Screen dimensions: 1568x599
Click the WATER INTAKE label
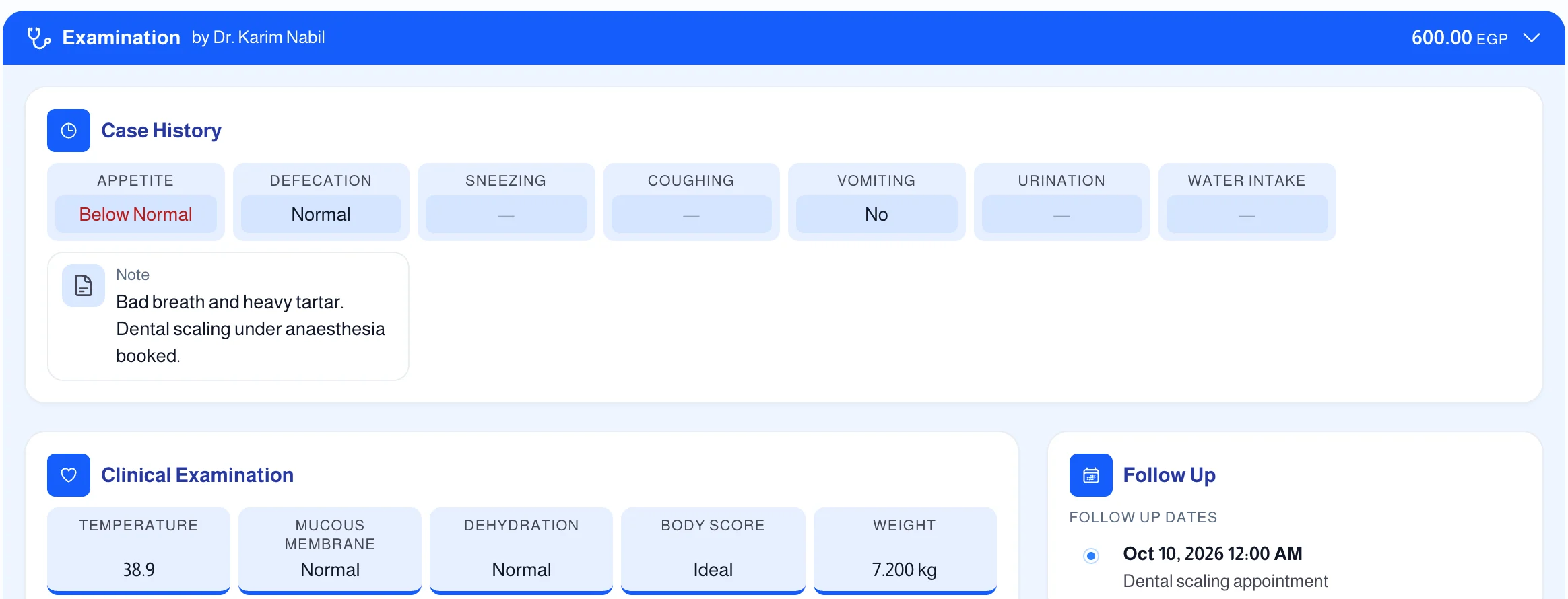point(1247,180)
